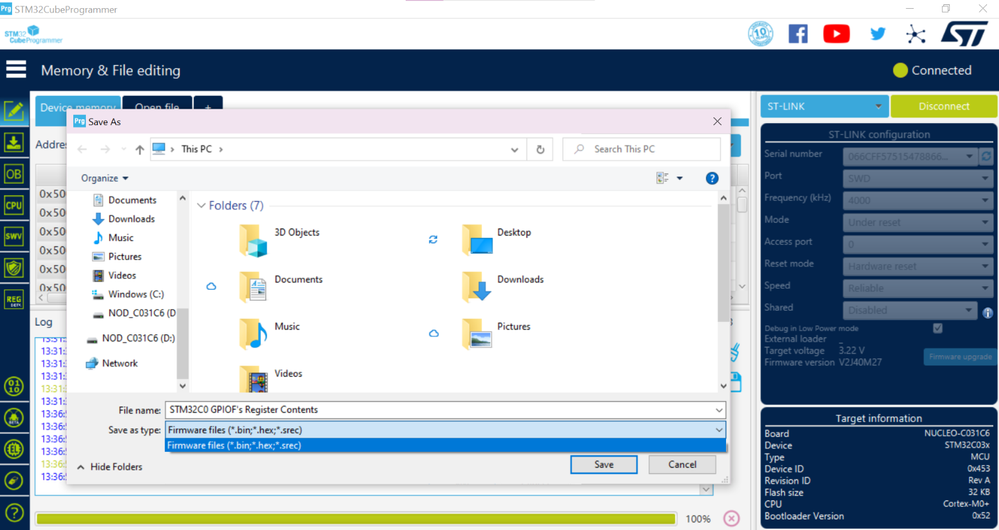Open the ST YouTube channel icon
Screen dimensions: 999x530
[x=836, y=34]
